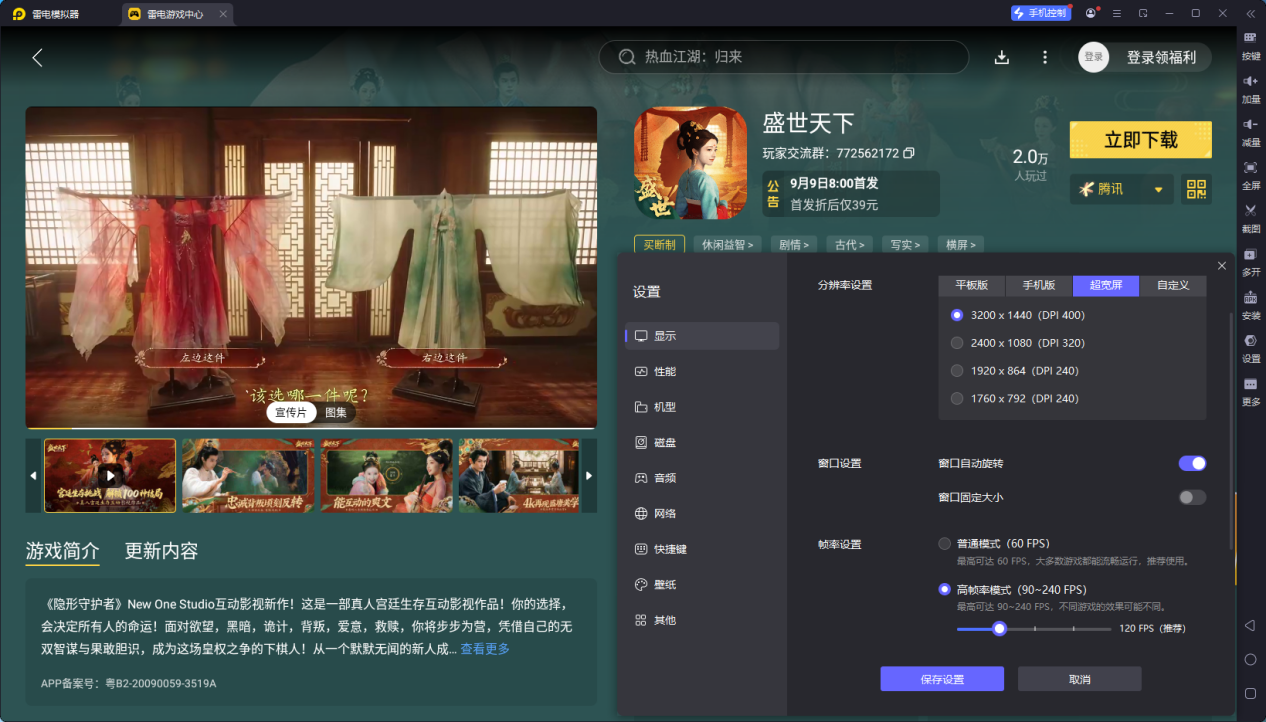1266x722 pixels.
Task: Choose 普通模式 (60 FPS) frame rate
Action: (x=945, y=544)
